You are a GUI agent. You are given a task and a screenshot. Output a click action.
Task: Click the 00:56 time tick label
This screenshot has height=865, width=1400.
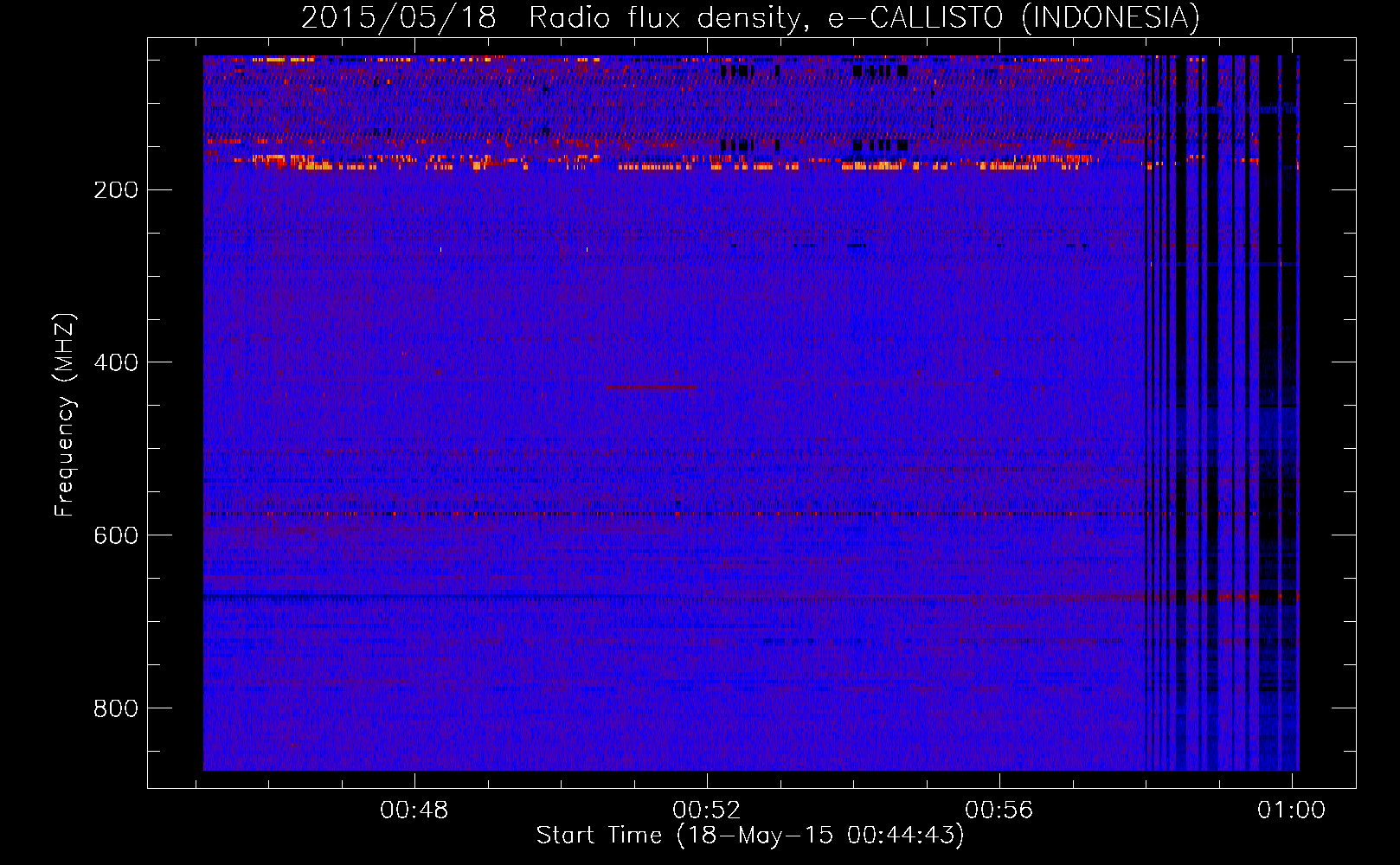[999, 810]
